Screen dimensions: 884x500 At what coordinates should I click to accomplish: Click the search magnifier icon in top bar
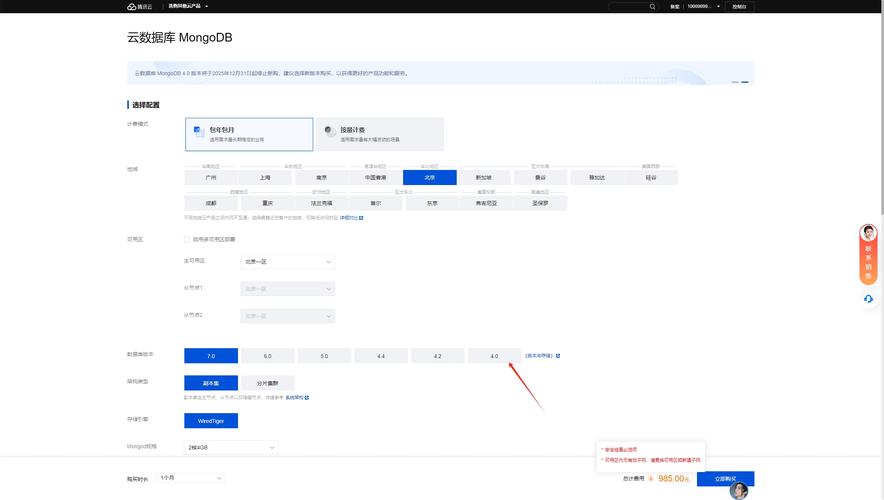[x=653, y=6]
